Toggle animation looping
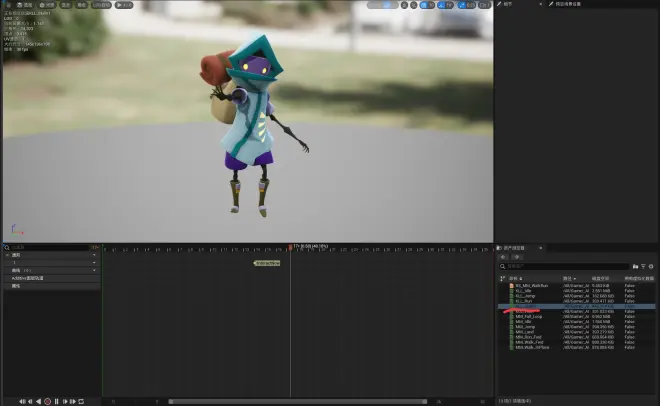Screen dimensions: 660x406 pos(81,402)
